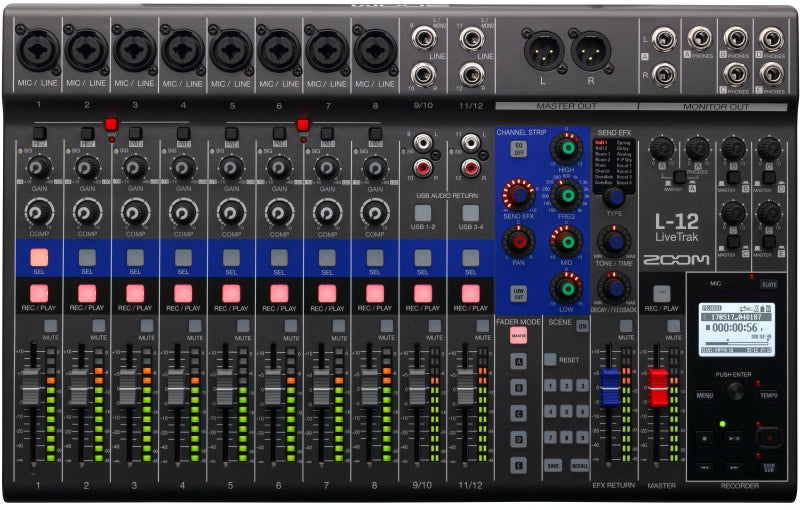Click the channel 6 COMP knob
The image size is (800, 510).
(279, 211)
